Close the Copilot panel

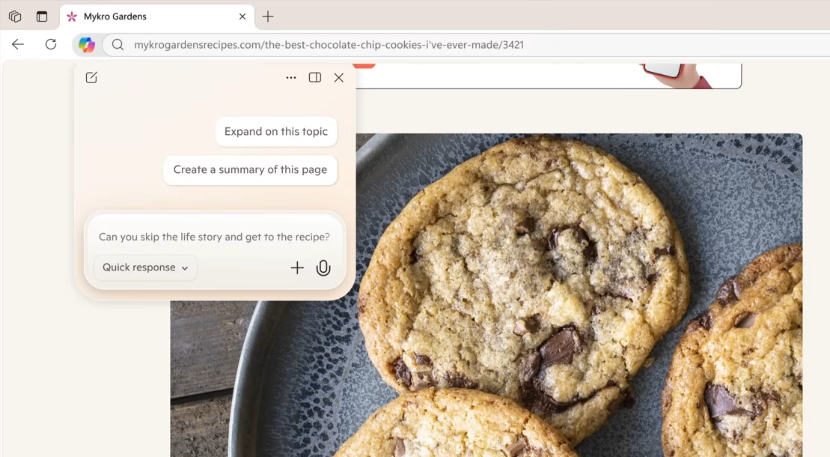click(339, 78)
